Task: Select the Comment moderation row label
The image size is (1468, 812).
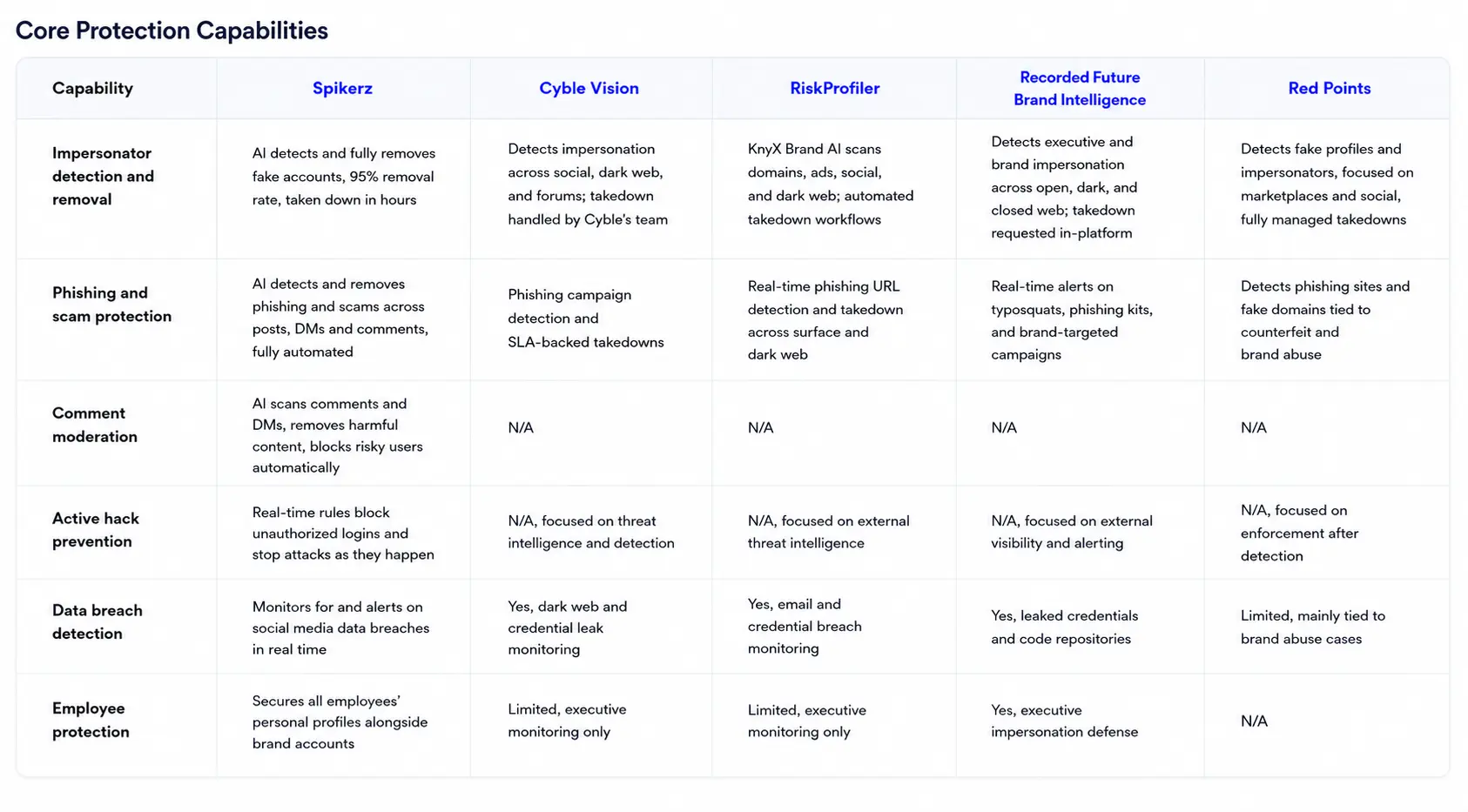Action: point(94,425)
